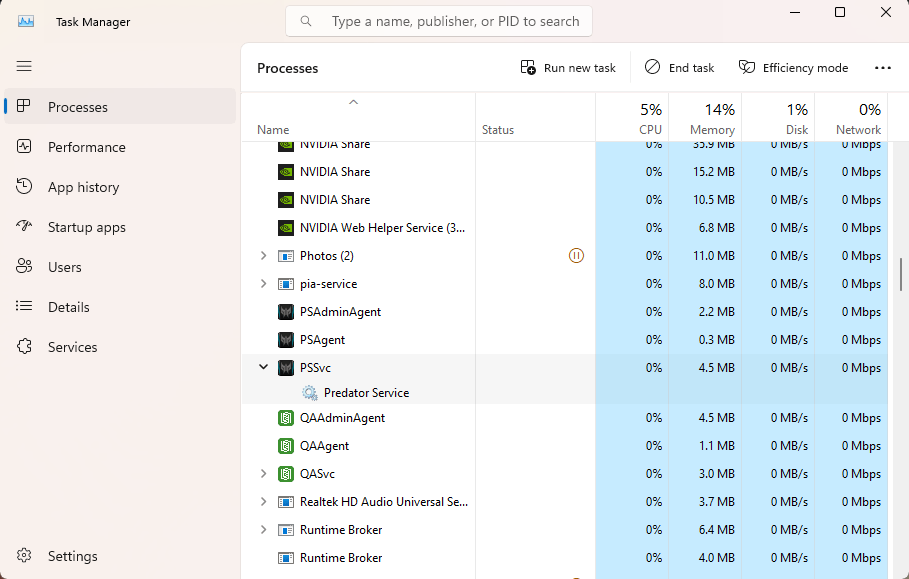The image size is (909, 579).
Task: Expand the Photos process group
Action: point(263,255)
